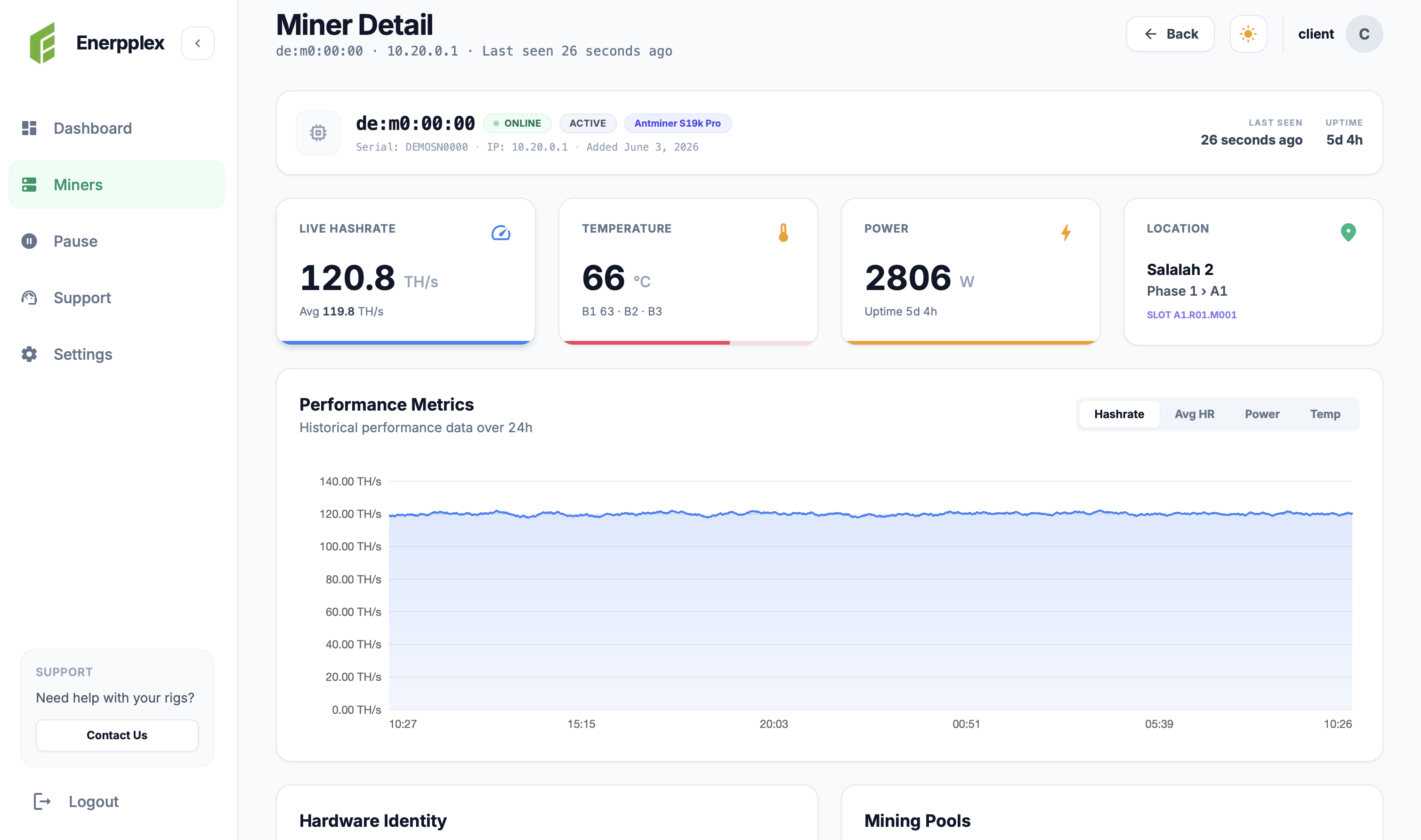Open the client avatar C

[x=1364, y=34]
